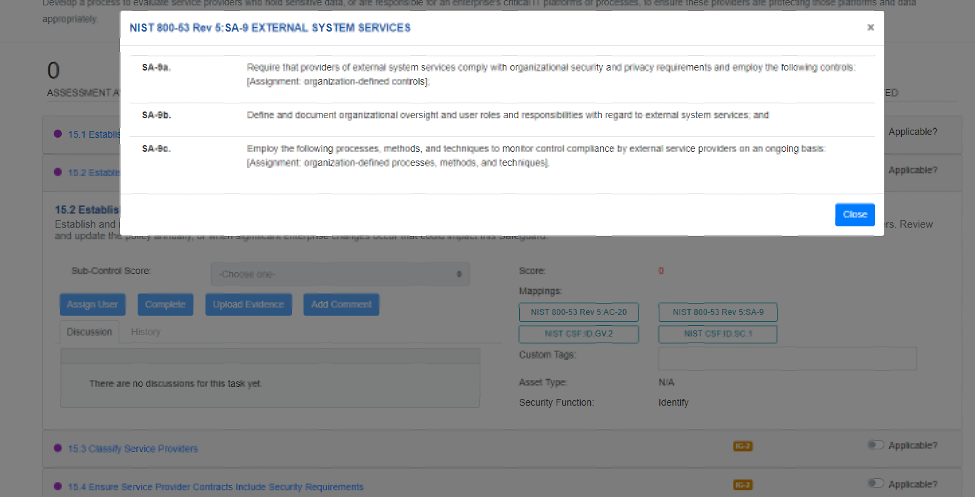Mark the sub-control as Complete

(x=165, y=304)
